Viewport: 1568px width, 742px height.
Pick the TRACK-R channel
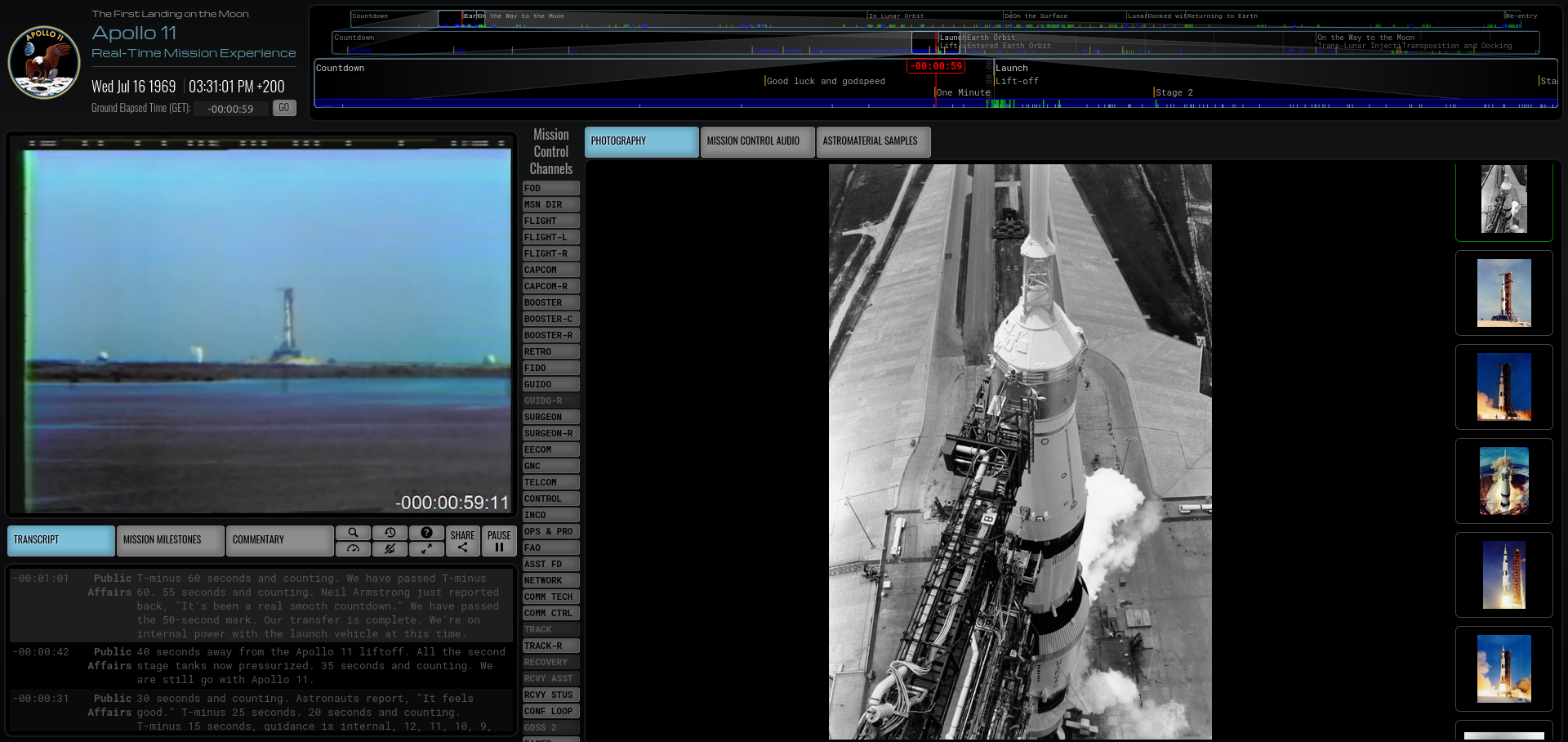coord(551,646)
